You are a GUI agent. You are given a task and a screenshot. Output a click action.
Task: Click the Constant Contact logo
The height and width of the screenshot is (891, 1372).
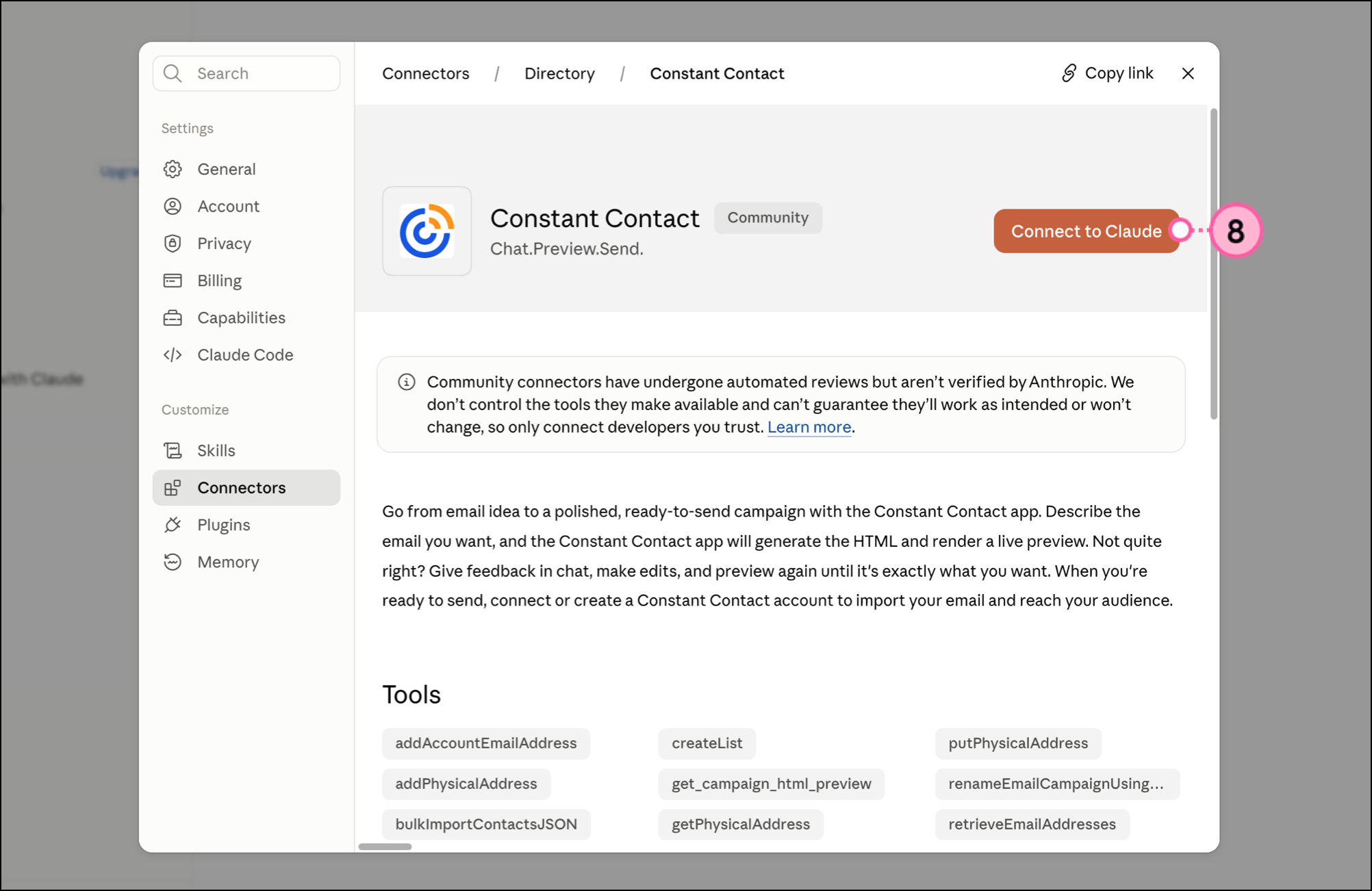tap(427, 231)
